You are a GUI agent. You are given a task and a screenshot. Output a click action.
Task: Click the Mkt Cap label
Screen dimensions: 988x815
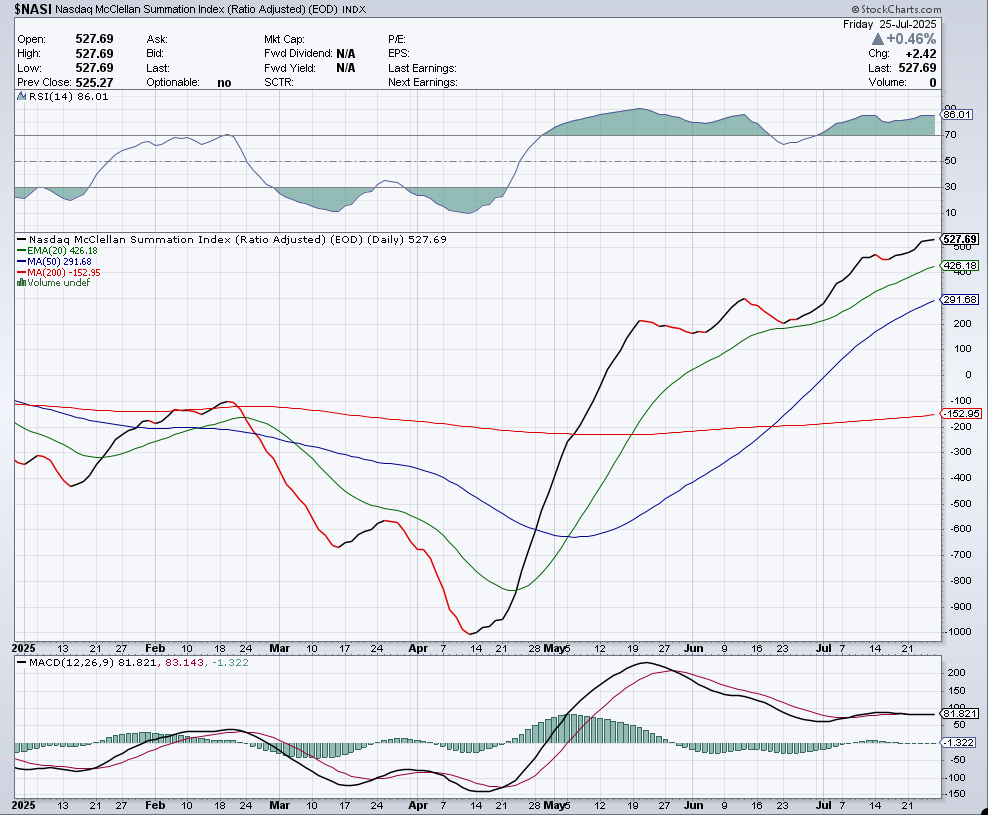pos(284,39)
